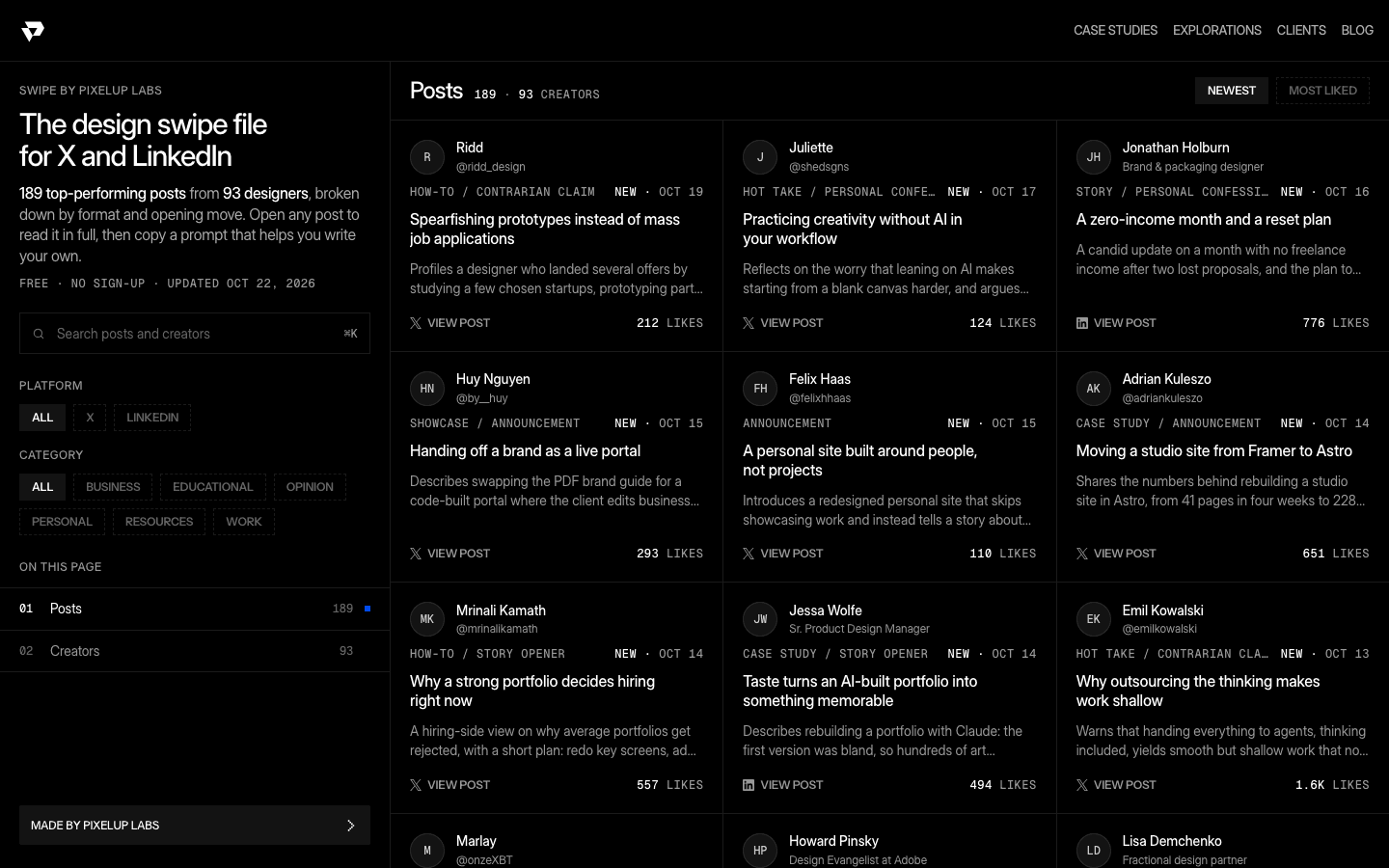The height and width of the screenshot is (868, 1389).
Task: Click the Pixelup Labs logo icon
Action: pyautogui.click(x=33, y=31)
